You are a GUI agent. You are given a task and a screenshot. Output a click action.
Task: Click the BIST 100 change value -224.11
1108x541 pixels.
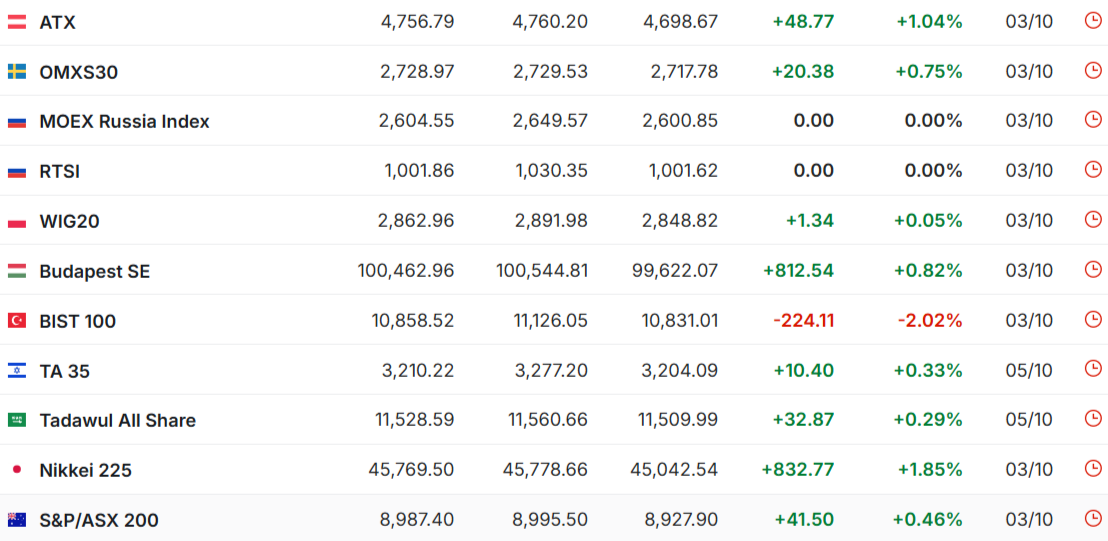click(803, 321)
